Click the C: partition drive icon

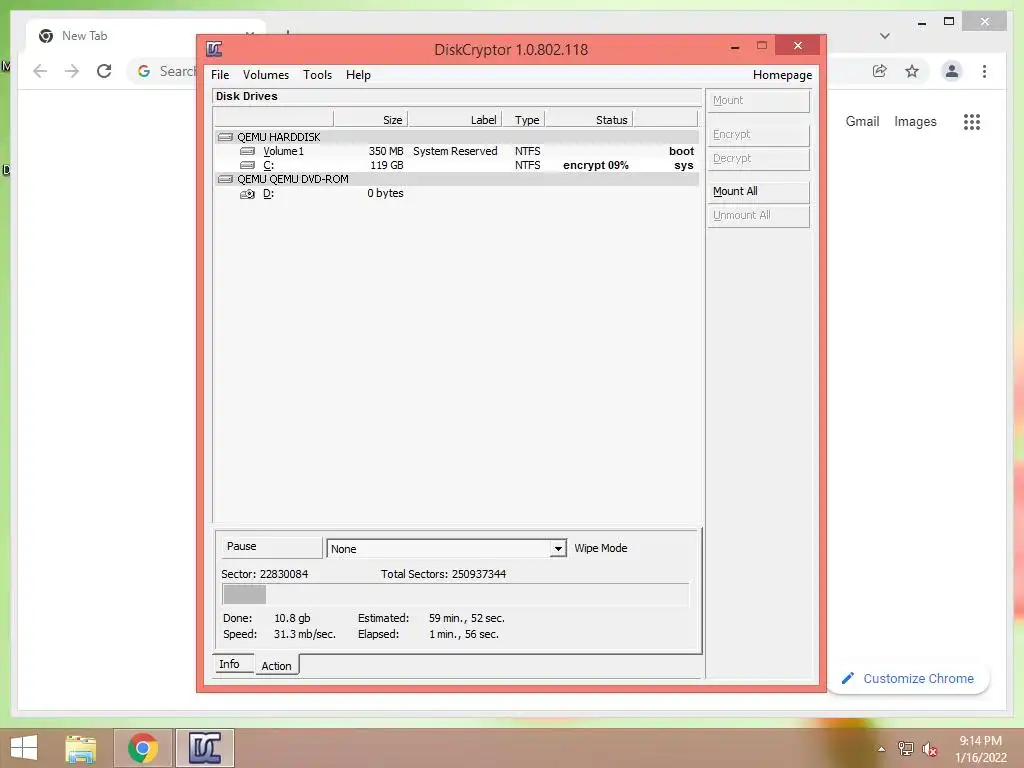248,165
